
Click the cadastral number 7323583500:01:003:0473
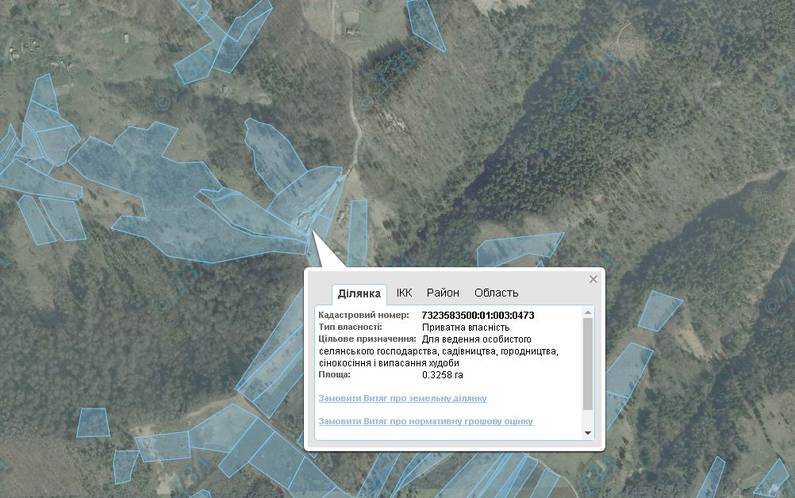[478, 315]
